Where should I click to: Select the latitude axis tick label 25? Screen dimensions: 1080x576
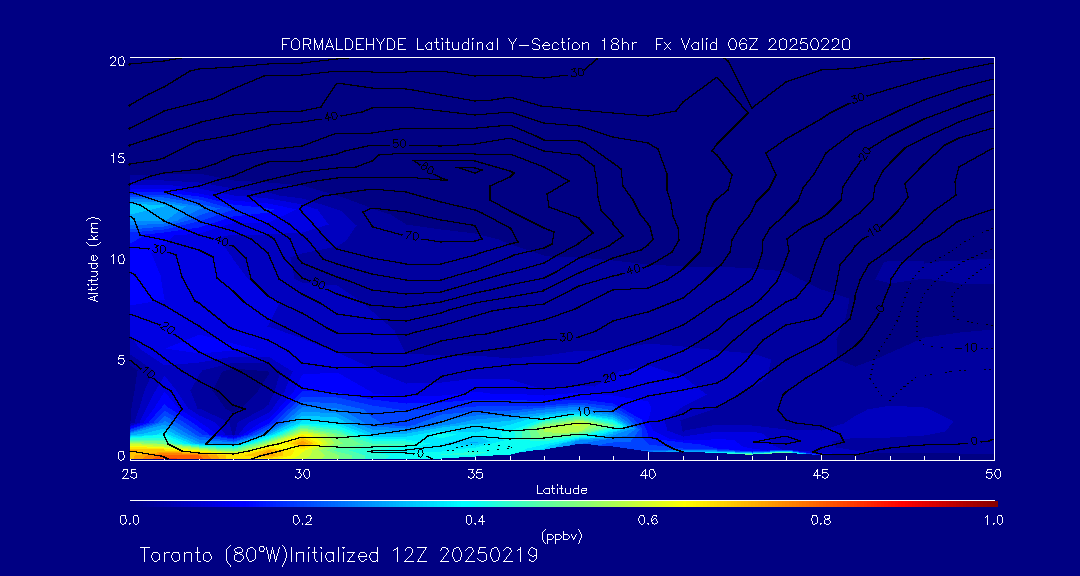[129, 474]
